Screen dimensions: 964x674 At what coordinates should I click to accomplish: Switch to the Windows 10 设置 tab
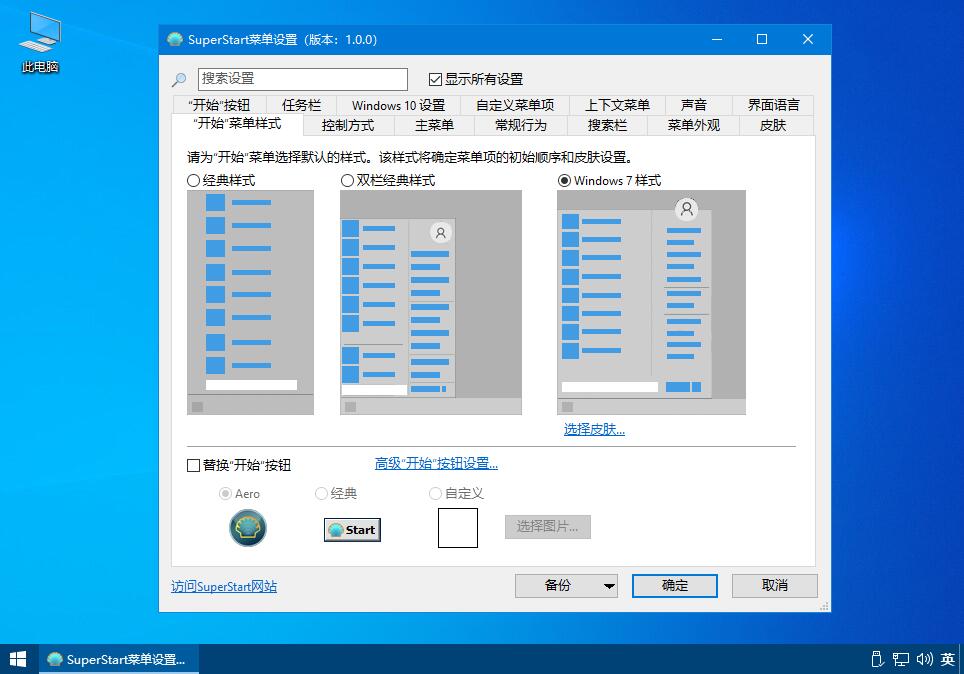point(397,104)
